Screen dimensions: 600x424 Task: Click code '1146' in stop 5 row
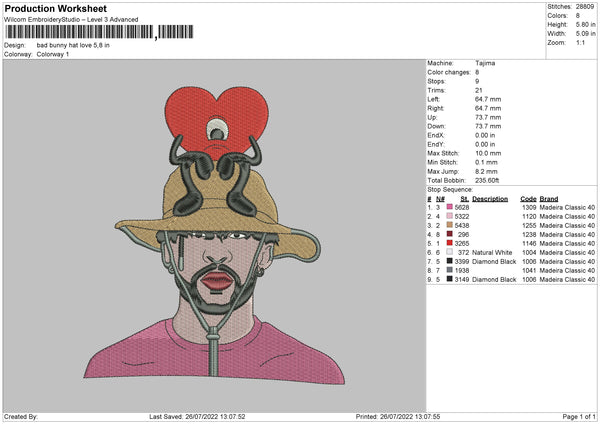click(x=529, y=243)
